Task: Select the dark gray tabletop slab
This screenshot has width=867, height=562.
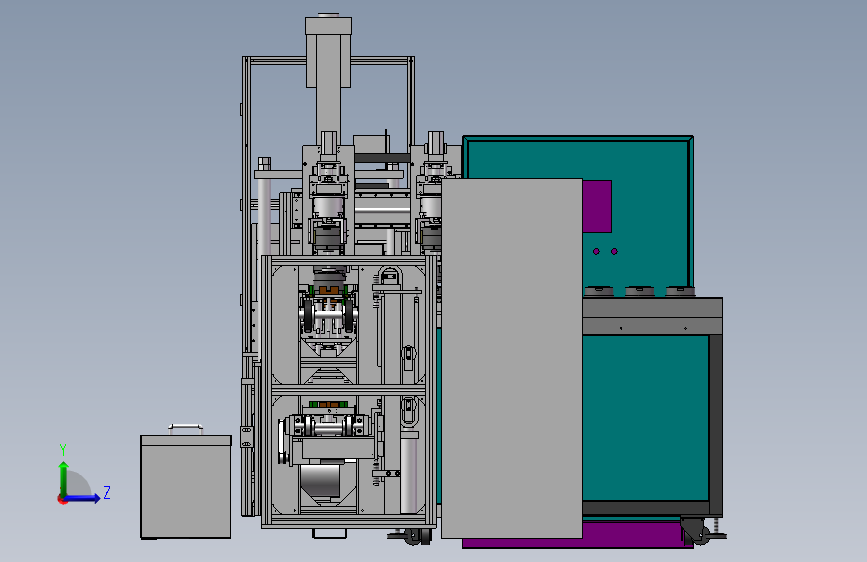Action: coord(652,315)
